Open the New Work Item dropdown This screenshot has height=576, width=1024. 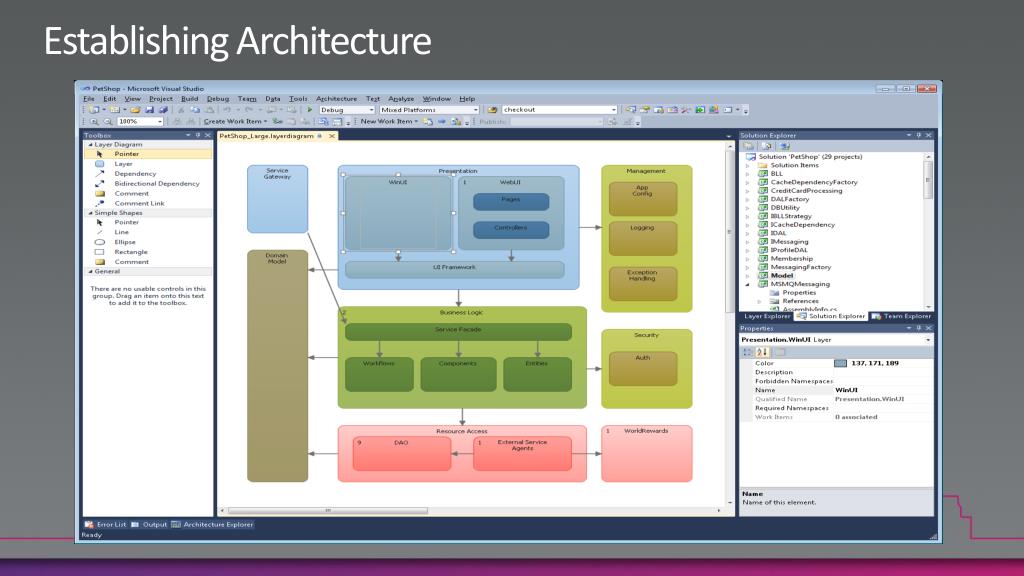click(389, 121)
